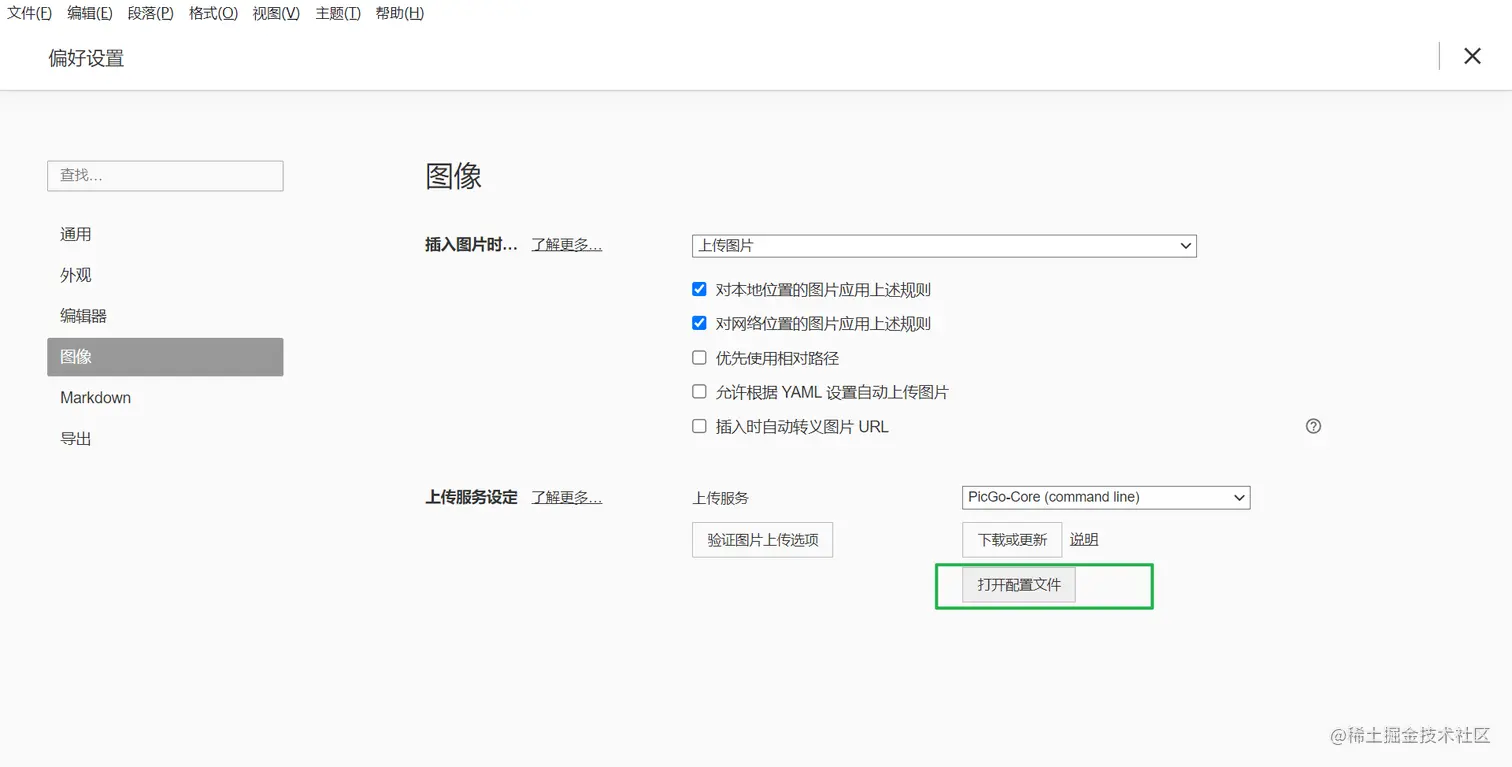The width and height of the screenshot is (1512, 767).
Task: Open the 文件(F) menu
Action: [x=29, y=13]
